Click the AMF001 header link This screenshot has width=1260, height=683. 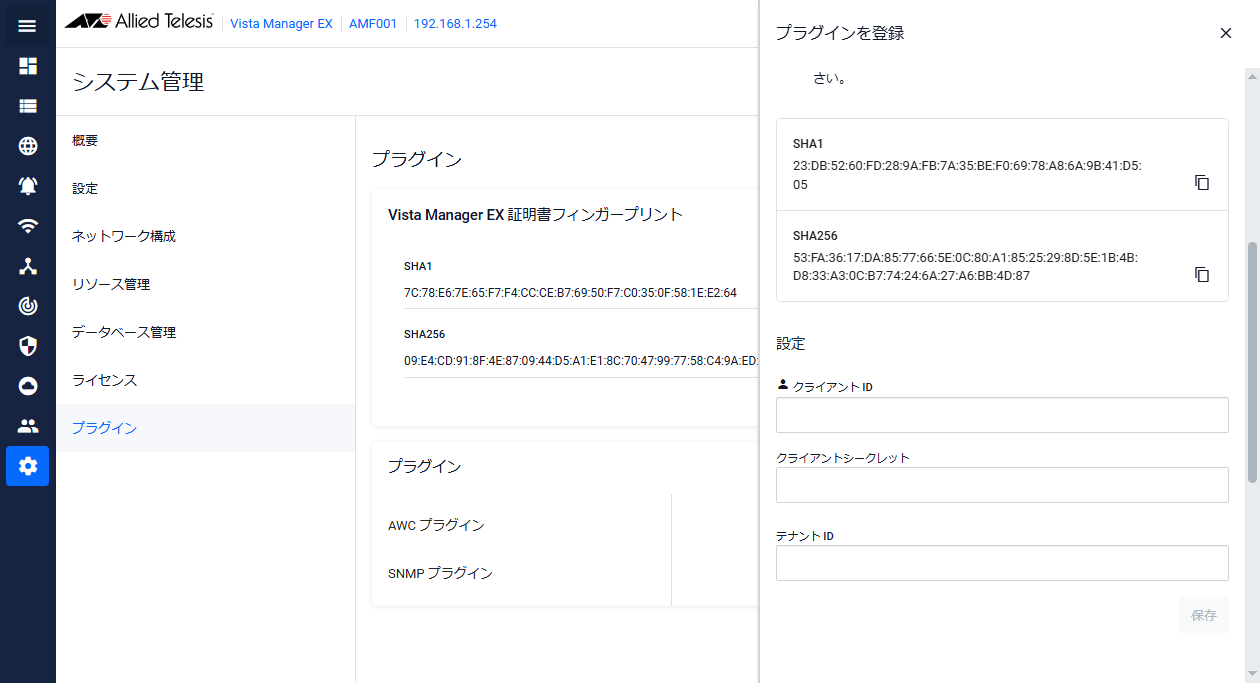pyautogui.click(x=373, y=23)
